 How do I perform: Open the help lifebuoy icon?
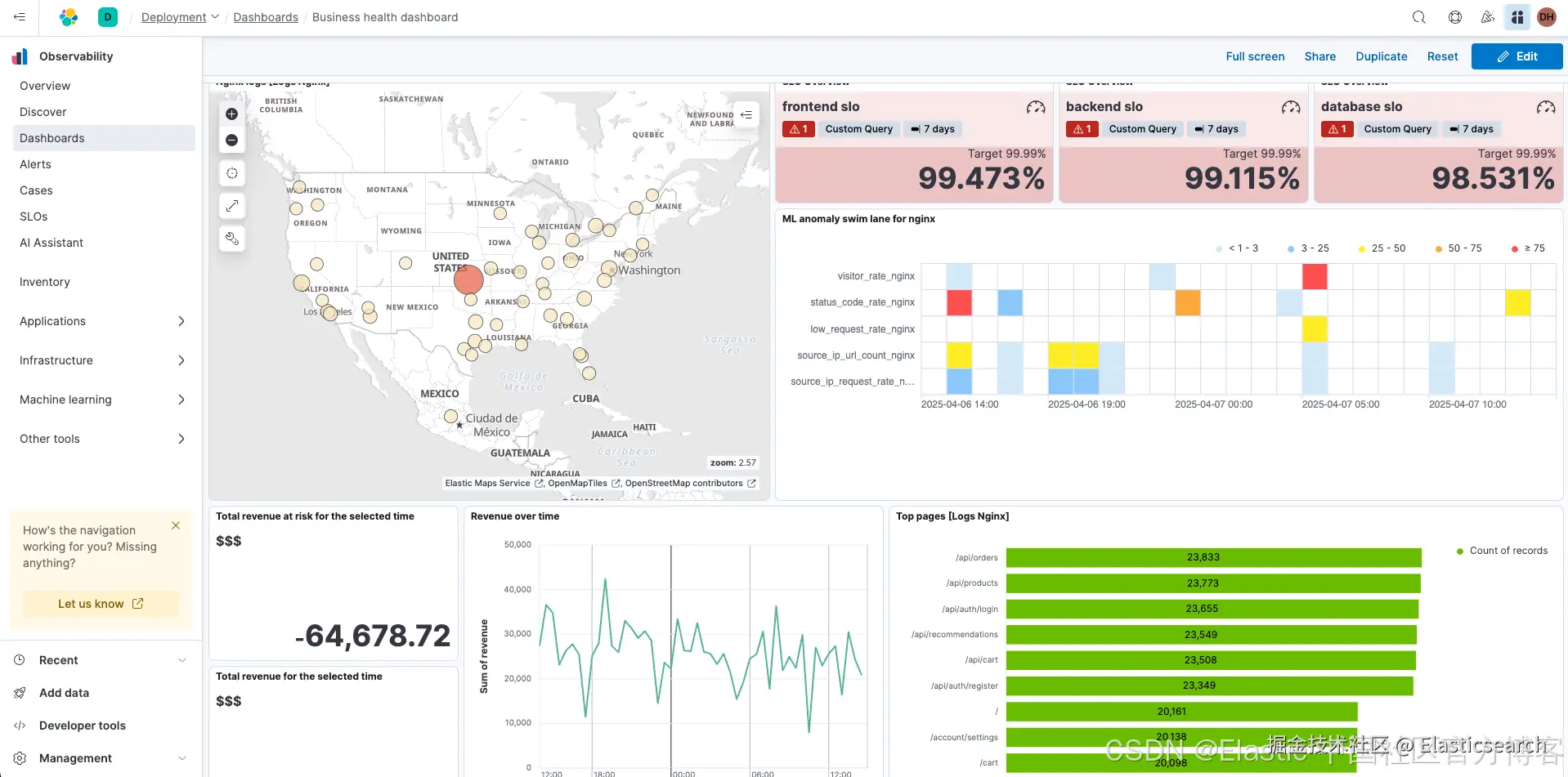coord(1455,17)
